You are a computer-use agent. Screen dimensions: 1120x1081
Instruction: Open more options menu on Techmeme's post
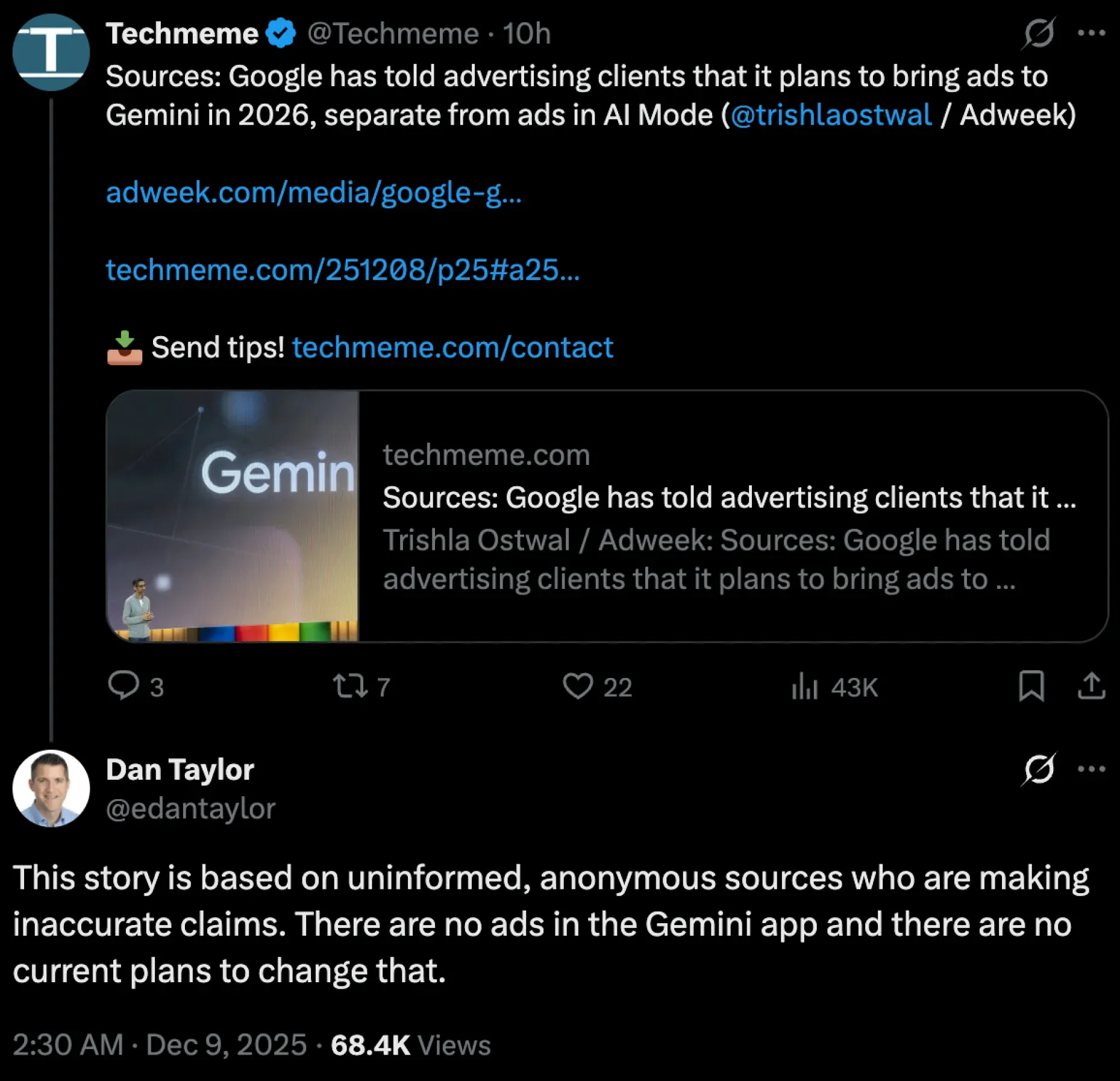tap(1091, 33)
